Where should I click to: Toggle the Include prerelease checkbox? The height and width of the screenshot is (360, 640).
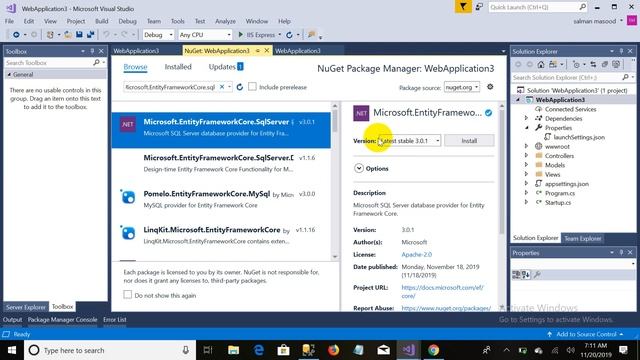tap(252, 87)
